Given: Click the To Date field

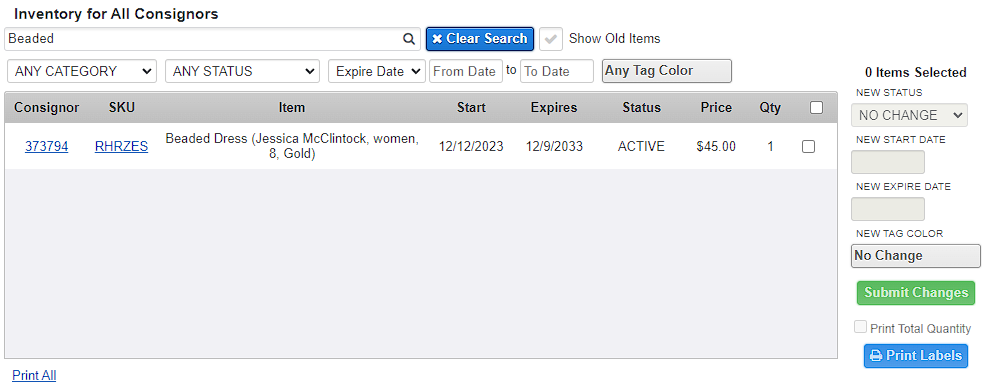Looking at the screenshot, I should click(557, 71).
